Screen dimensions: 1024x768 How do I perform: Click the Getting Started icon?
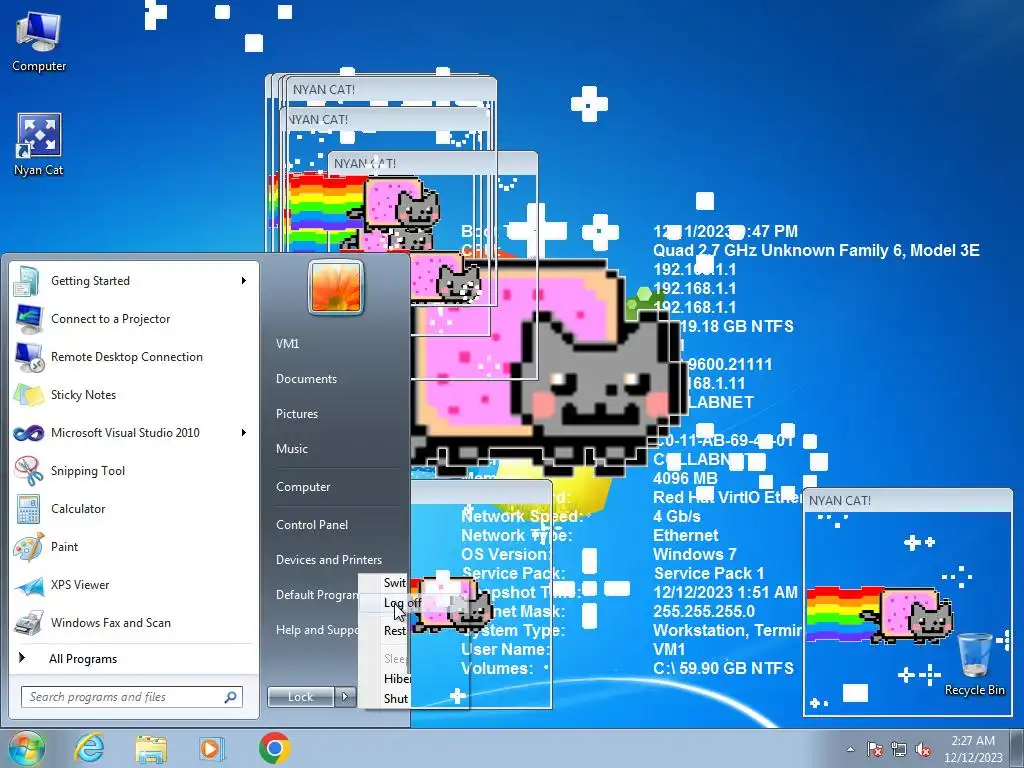[28, 281]
